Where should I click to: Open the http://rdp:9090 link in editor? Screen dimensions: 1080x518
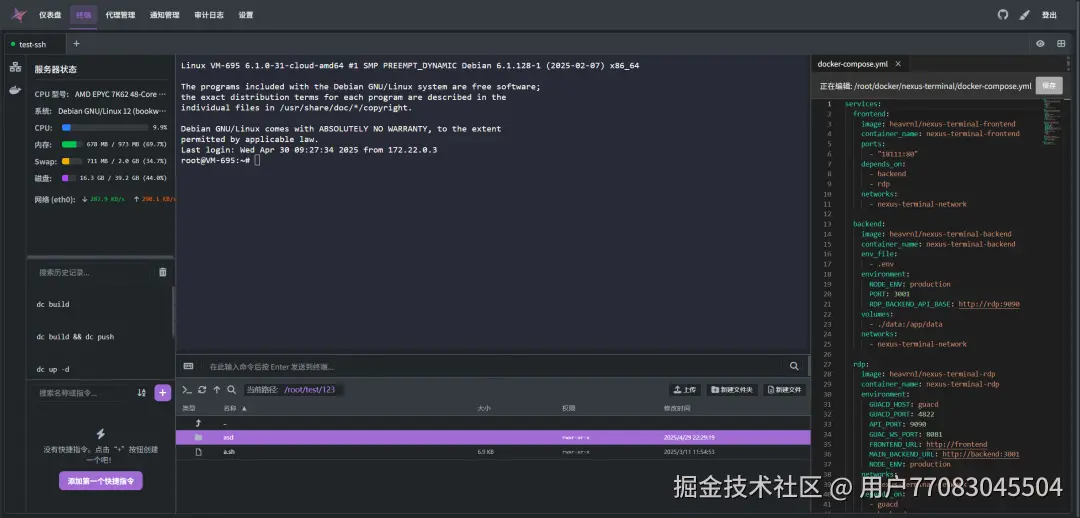coord(989,304)
